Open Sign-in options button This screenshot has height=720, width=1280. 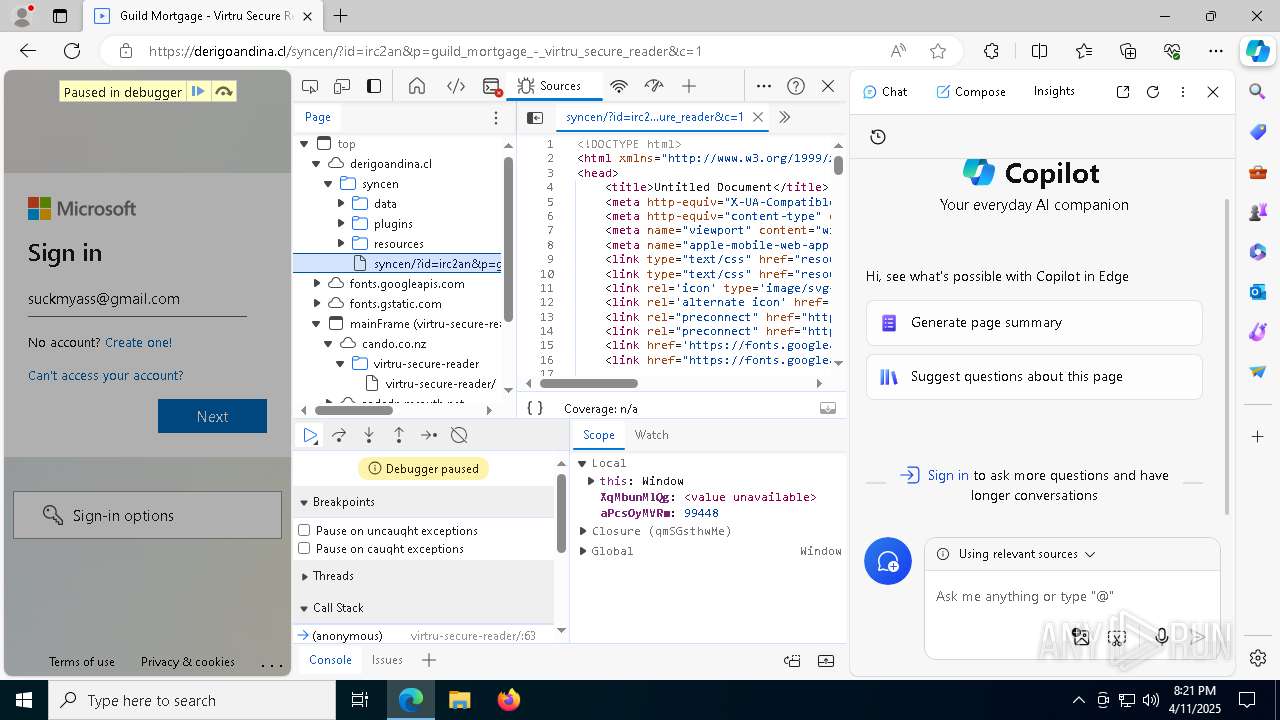(148, 515)
